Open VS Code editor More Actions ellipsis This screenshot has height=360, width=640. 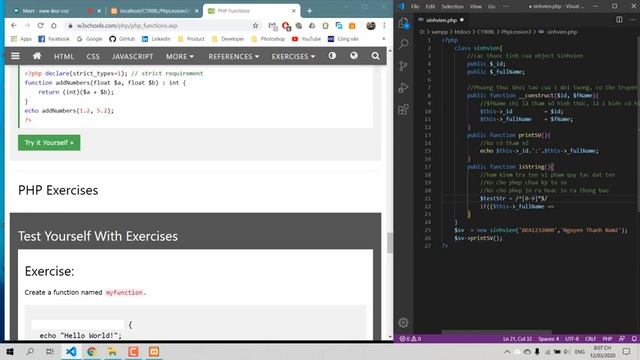point(632,20)
